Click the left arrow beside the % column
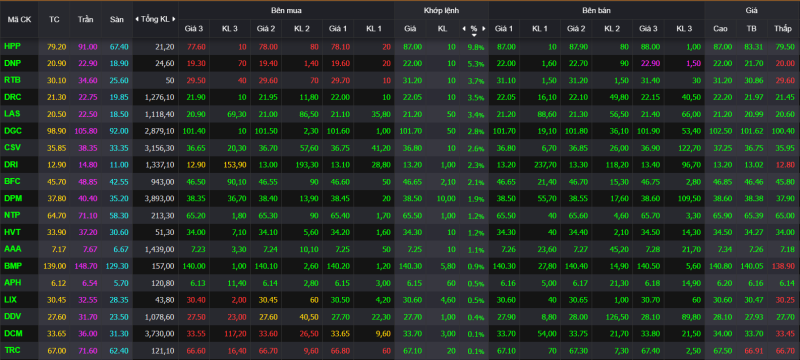The width and height of the screenshot is (800, 360). pyautogui.click(x=464, y=29)
